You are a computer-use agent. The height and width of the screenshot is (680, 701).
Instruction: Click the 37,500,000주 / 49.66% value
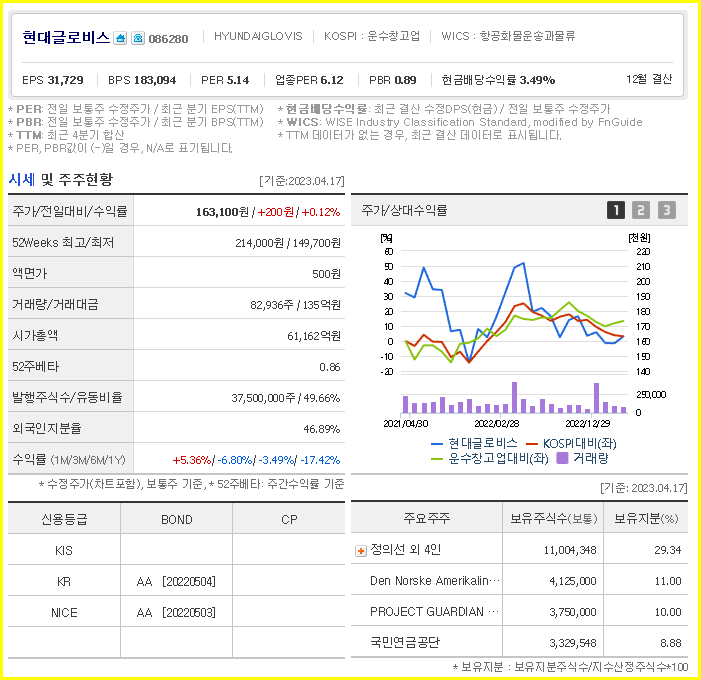(286, 398)
